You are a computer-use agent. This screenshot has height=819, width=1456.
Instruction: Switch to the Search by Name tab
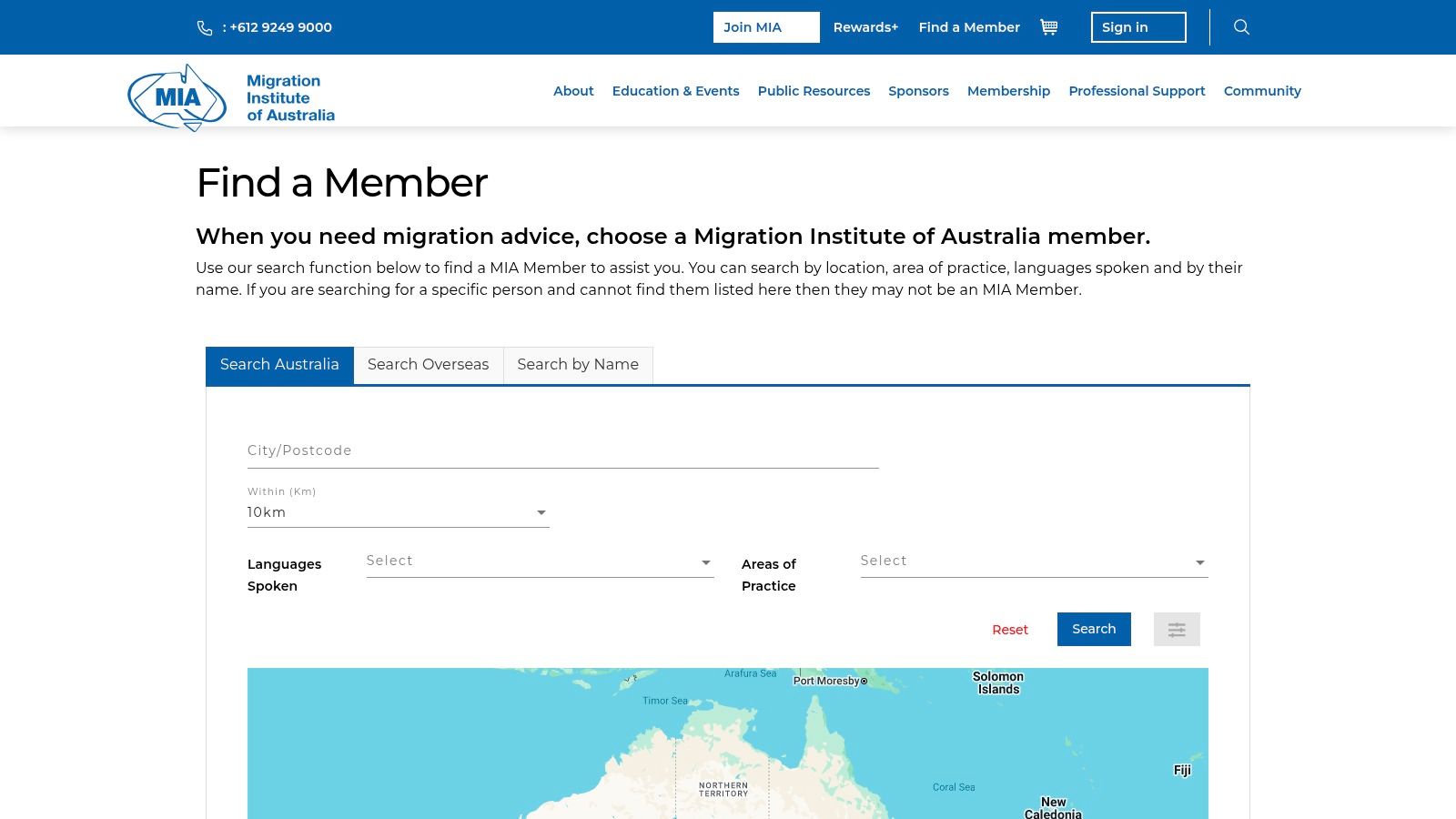click(x=578, y=365)
